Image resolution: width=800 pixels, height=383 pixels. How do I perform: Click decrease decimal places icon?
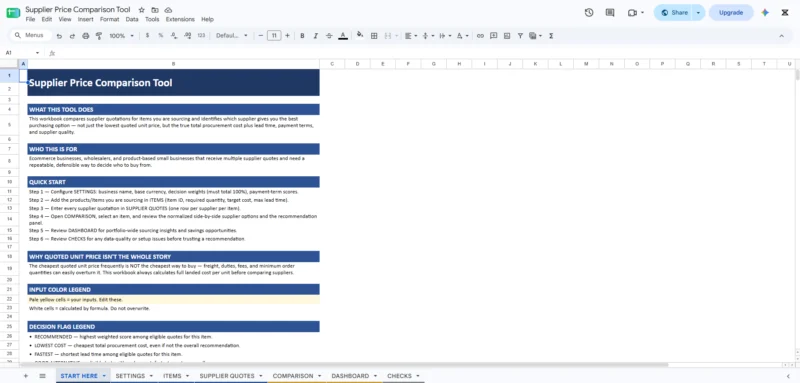coord(174,36)
